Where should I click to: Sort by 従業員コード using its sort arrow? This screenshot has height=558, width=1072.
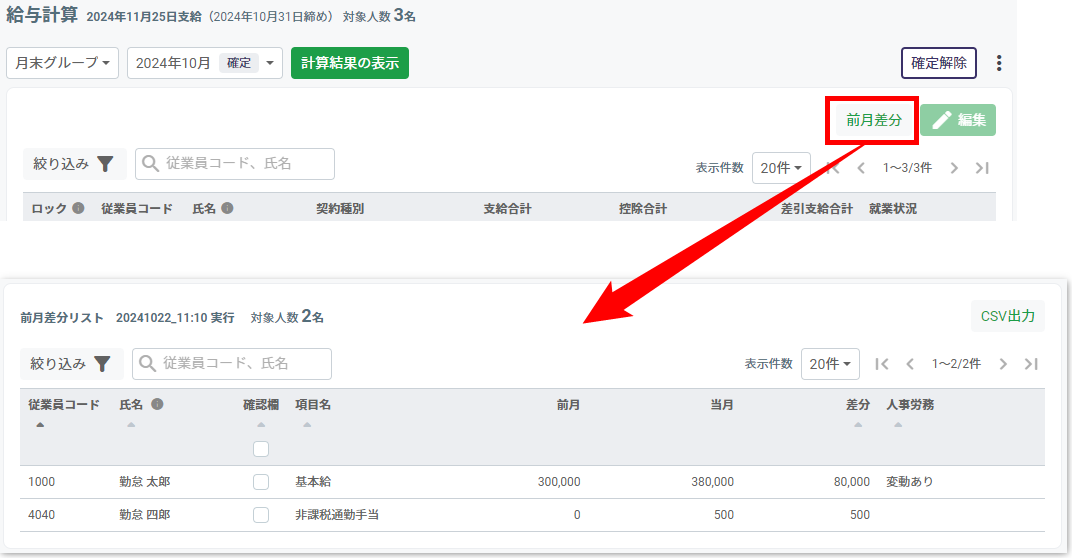pos(40,425)
